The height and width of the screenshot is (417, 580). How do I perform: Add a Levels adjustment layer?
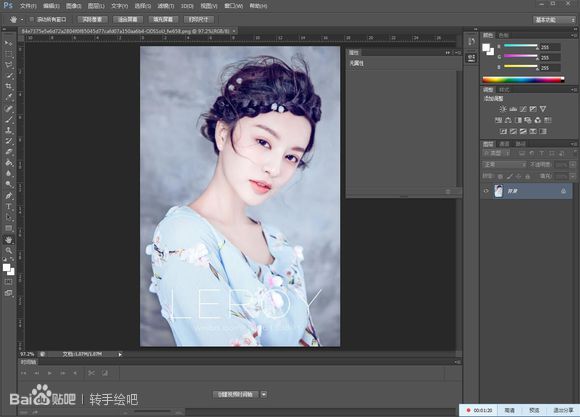[513, 109]
